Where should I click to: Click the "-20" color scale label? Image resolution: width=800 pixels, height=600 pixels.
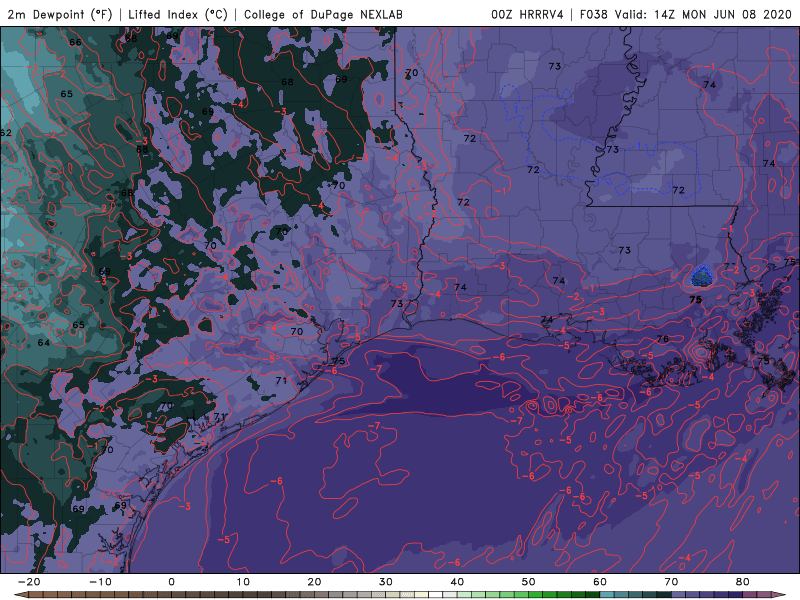click(x=29, y=582)
